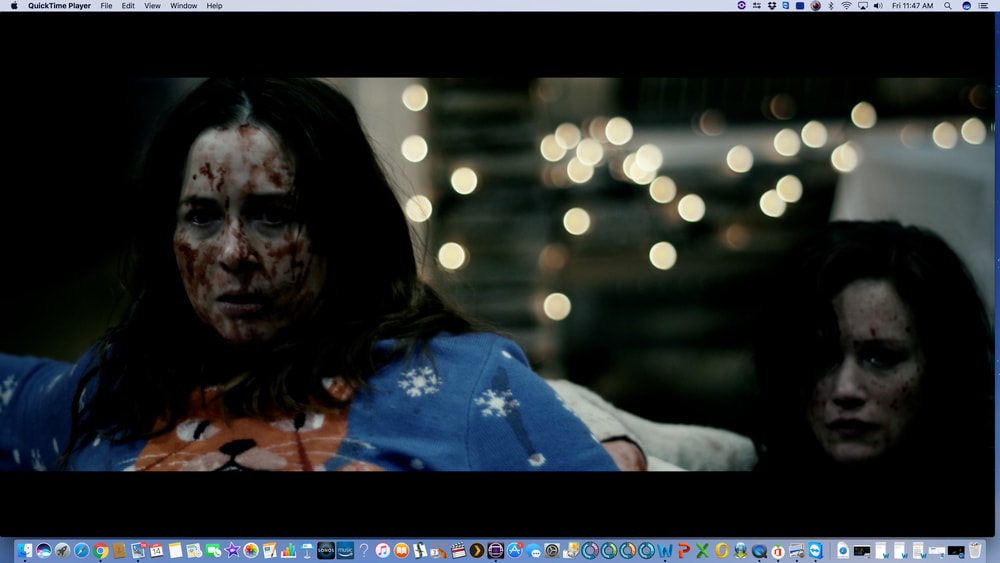Open the App Store in Dock
Viewport: 1000px width, 563px height.
coord(515,550)
